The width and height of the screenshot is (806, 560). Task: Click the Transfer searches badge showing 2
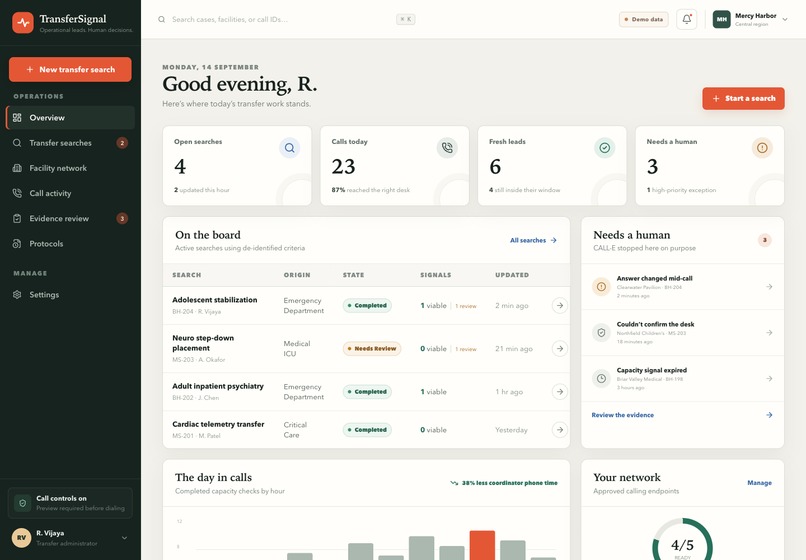pyautogui.click(x=122, y=143)
